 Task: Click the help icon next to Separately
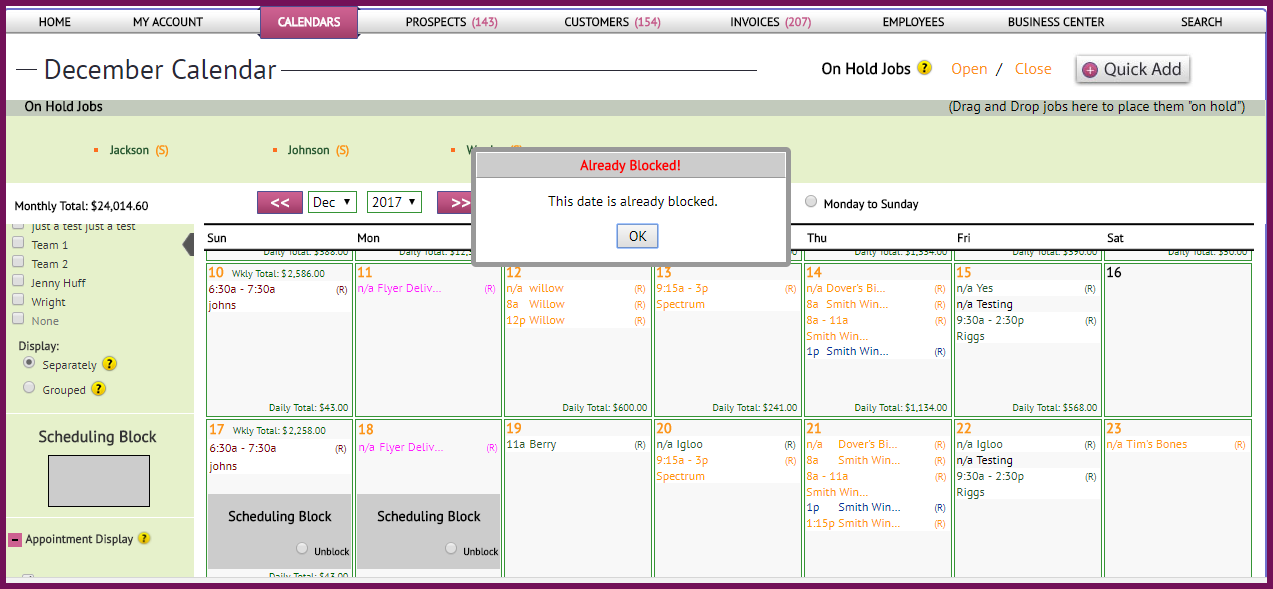click(x=110, y=364)
